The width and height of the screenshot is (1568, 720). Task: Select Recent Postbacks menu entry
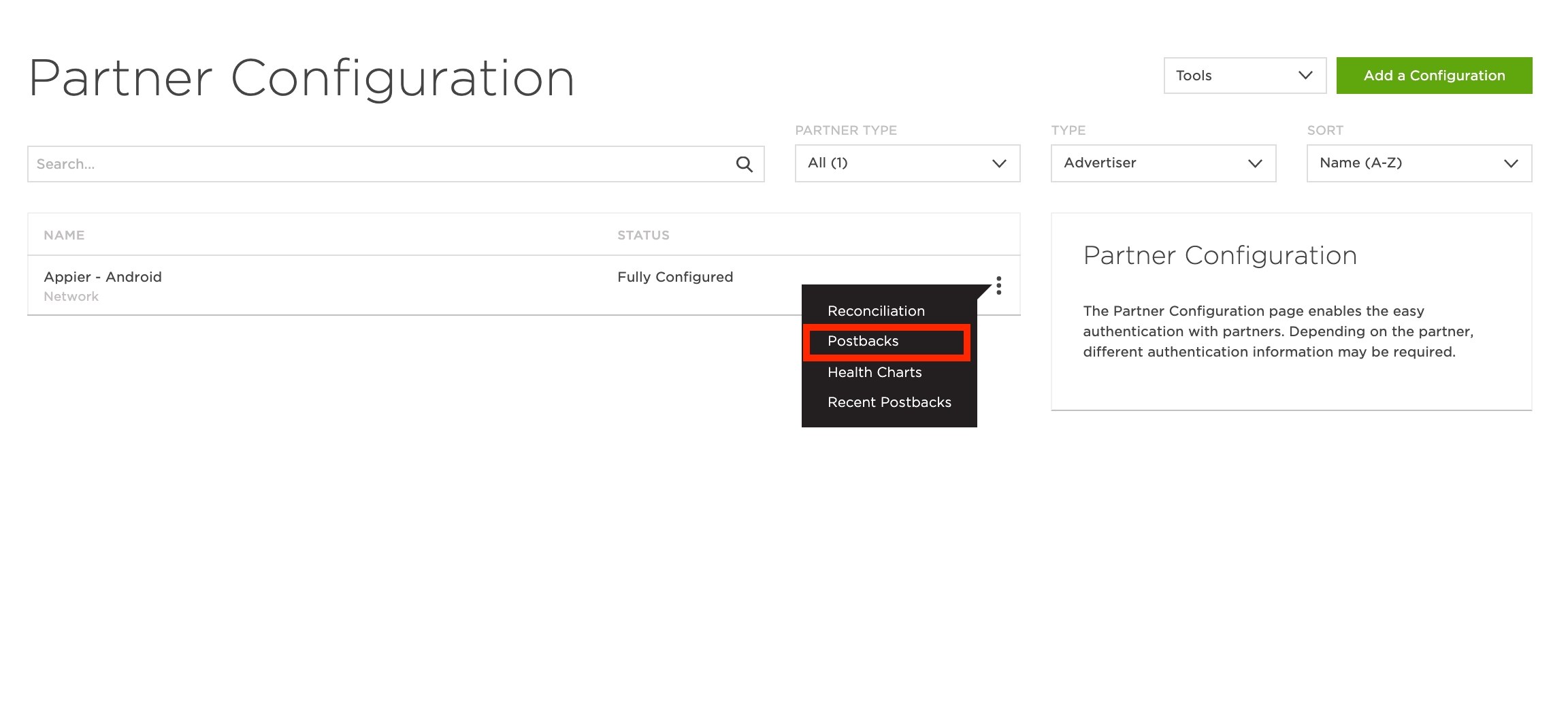tap(889, 402)
